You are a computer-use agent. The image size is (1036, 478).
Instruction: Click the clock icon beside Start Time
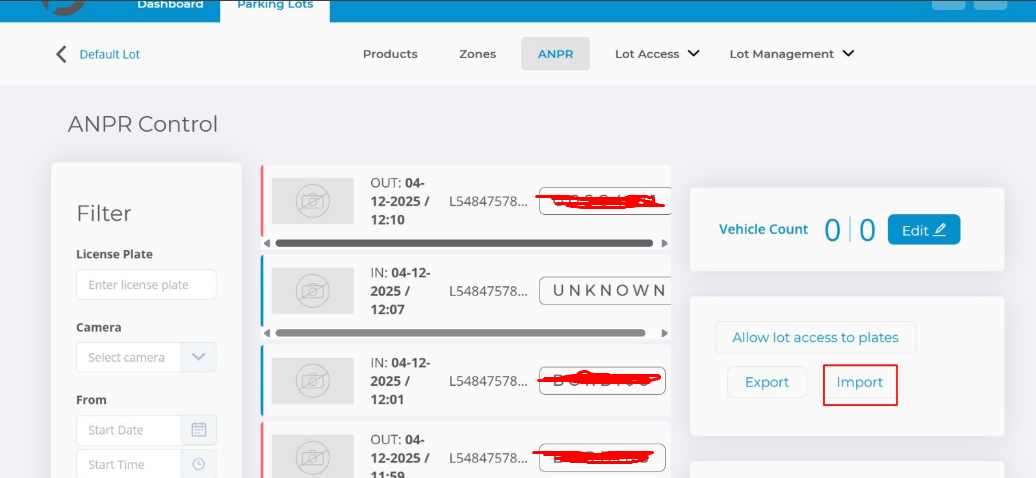coord(198,464)
